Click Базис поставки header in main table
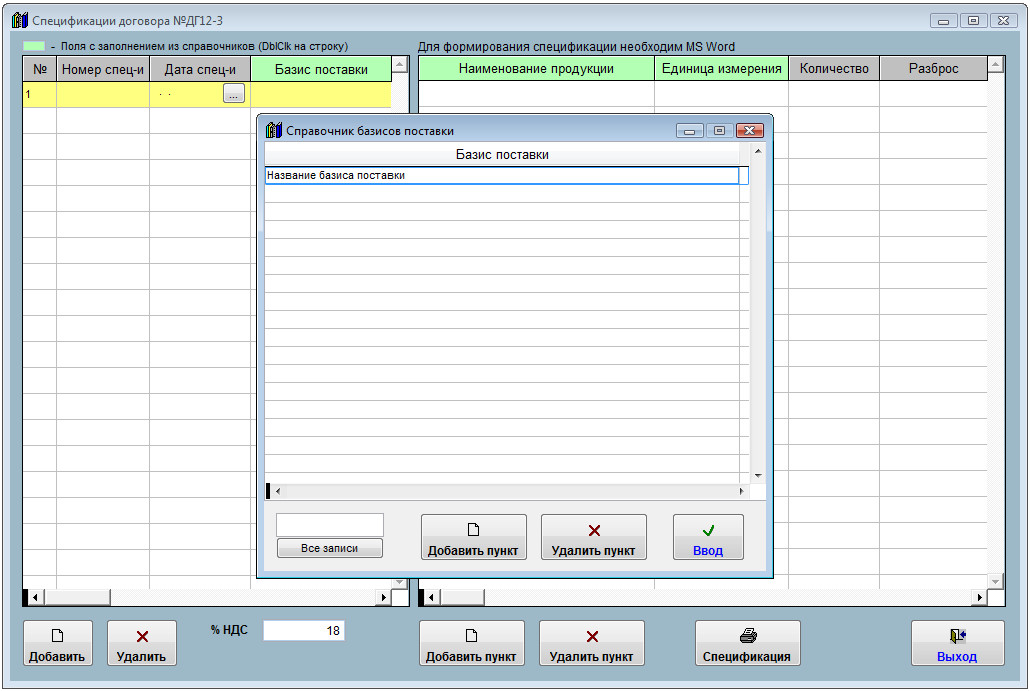 (321, 69)
